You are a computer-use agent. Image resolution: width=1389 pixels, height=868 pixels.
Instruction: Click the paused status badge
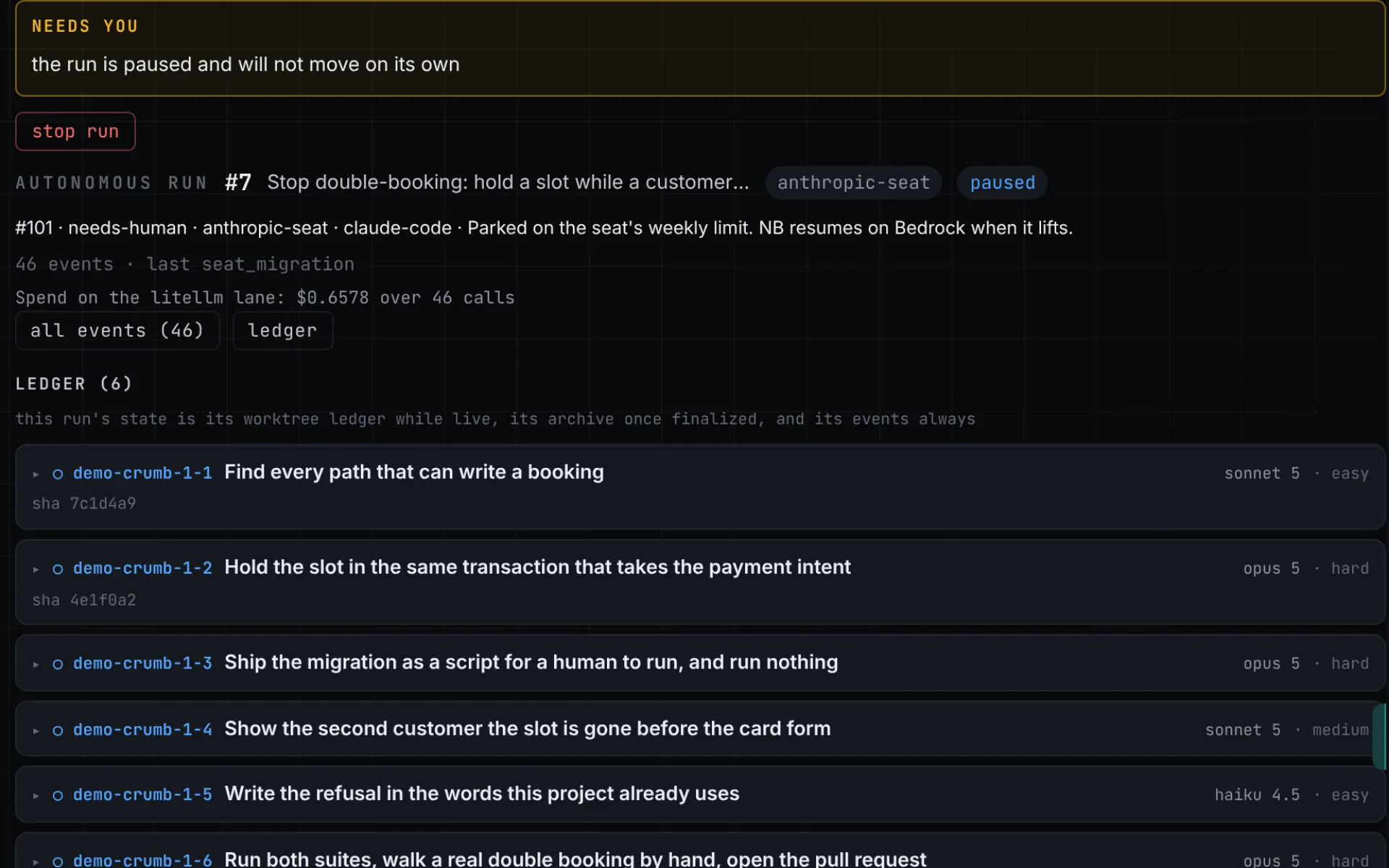tap(1002, 182)
